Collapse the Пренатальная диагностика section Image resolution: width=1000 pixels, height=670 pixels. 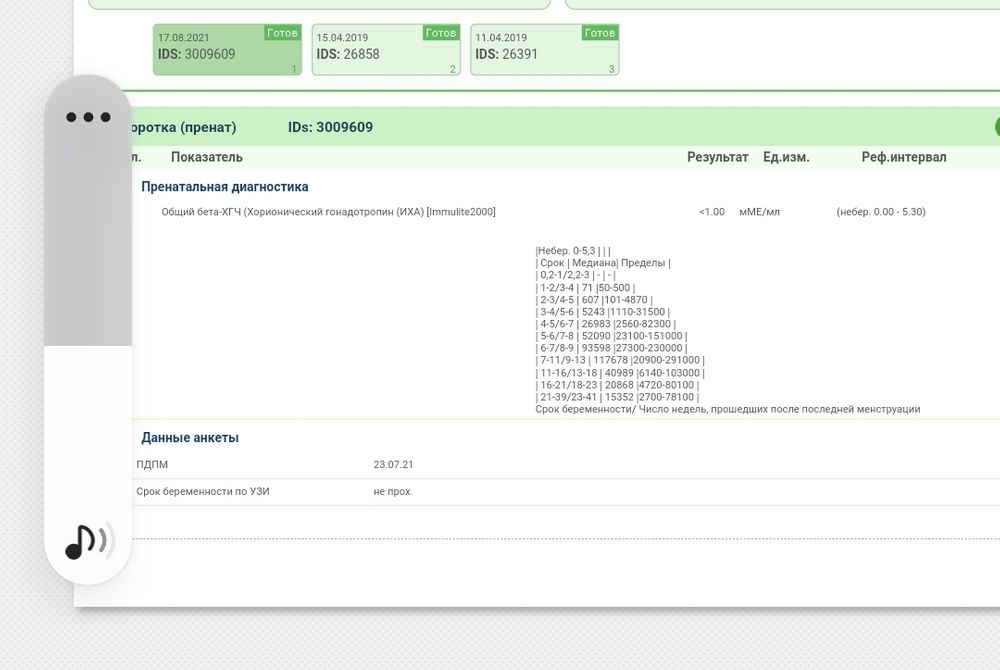(225, 187)
